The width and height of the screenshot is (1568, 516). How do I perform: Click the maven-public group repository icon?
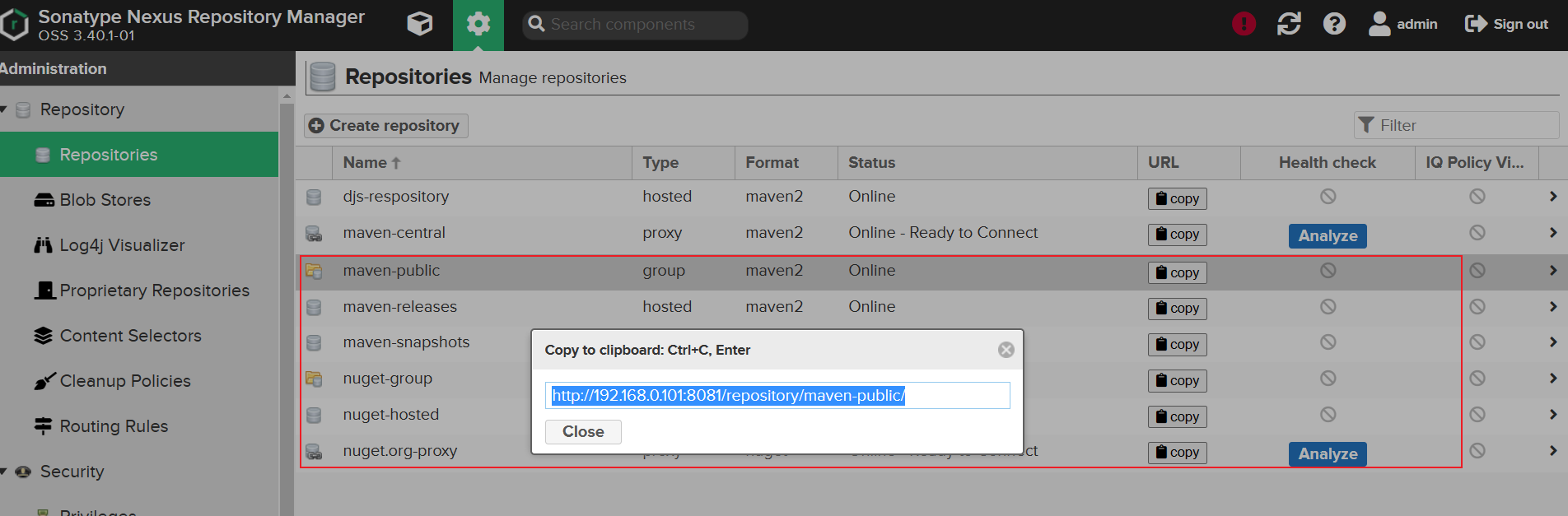point(314,271)
